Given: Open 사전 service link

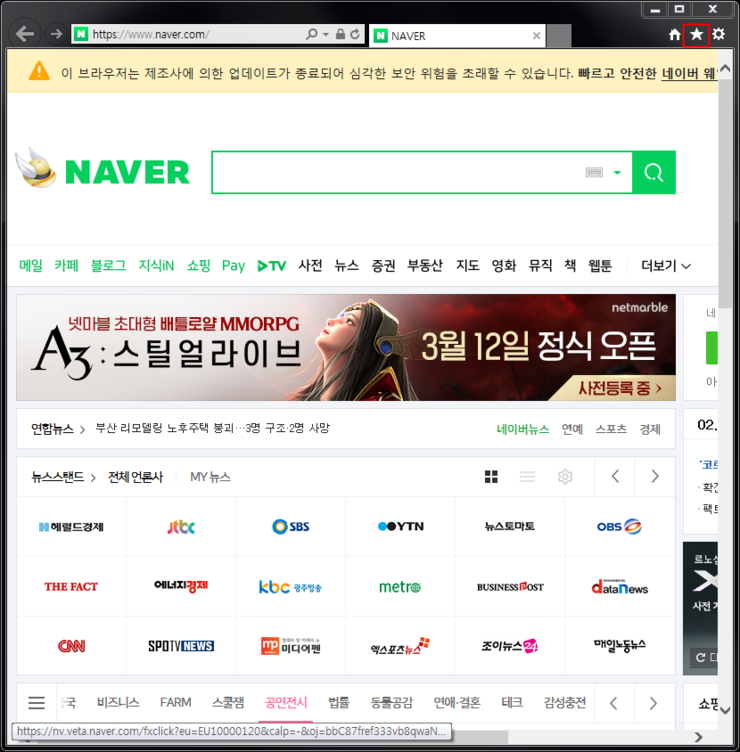Looking at the screenshot, I should [310, 265].
